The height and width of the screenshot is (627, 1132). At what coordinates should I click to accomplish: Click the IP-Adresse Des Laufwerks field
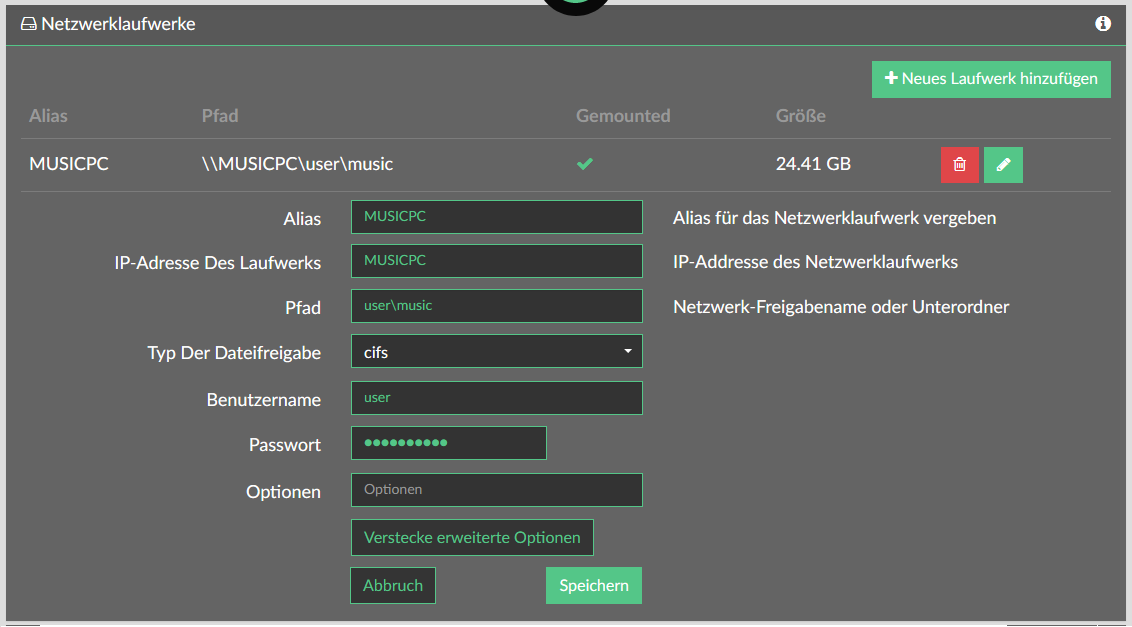pyautogui.click(x=496, y=261)
